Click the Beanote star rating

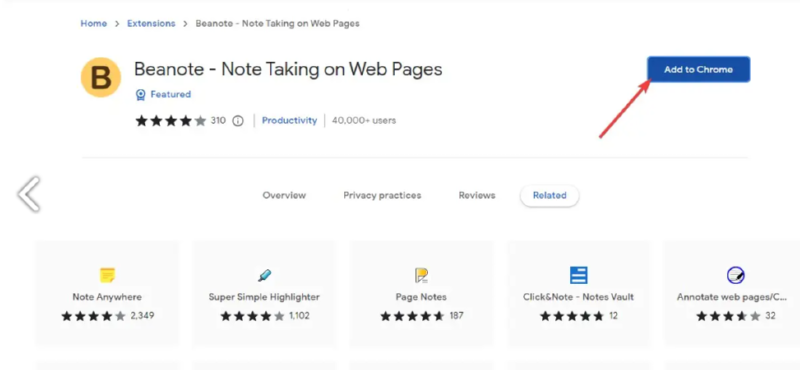click(x=170, y=121)
